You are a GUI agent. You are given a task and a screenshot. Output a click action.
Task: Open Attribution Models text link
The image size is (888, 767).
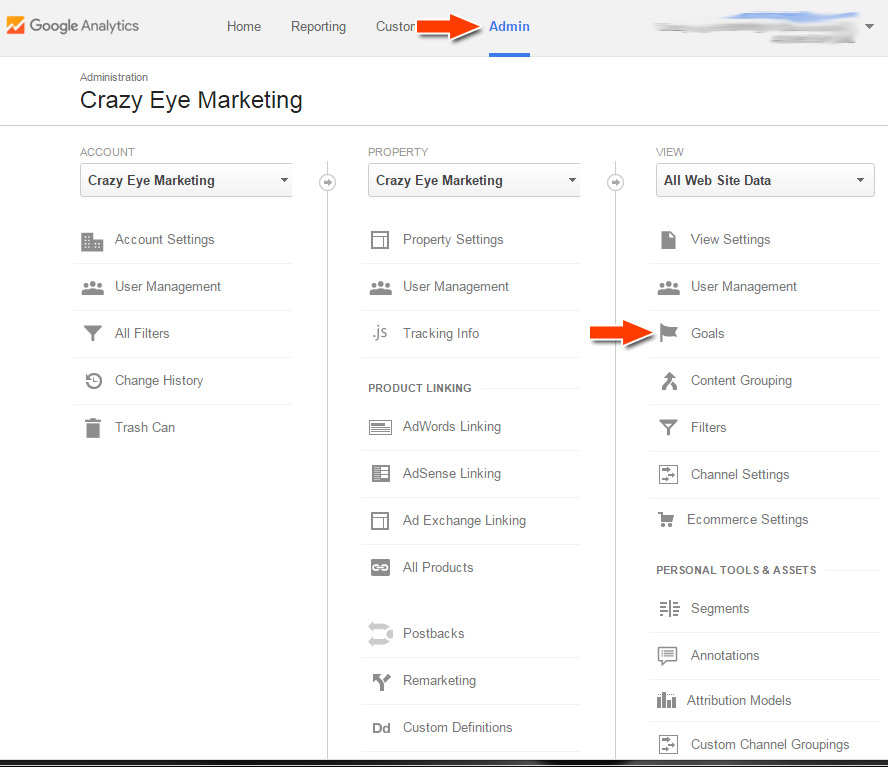pos(739,700)
